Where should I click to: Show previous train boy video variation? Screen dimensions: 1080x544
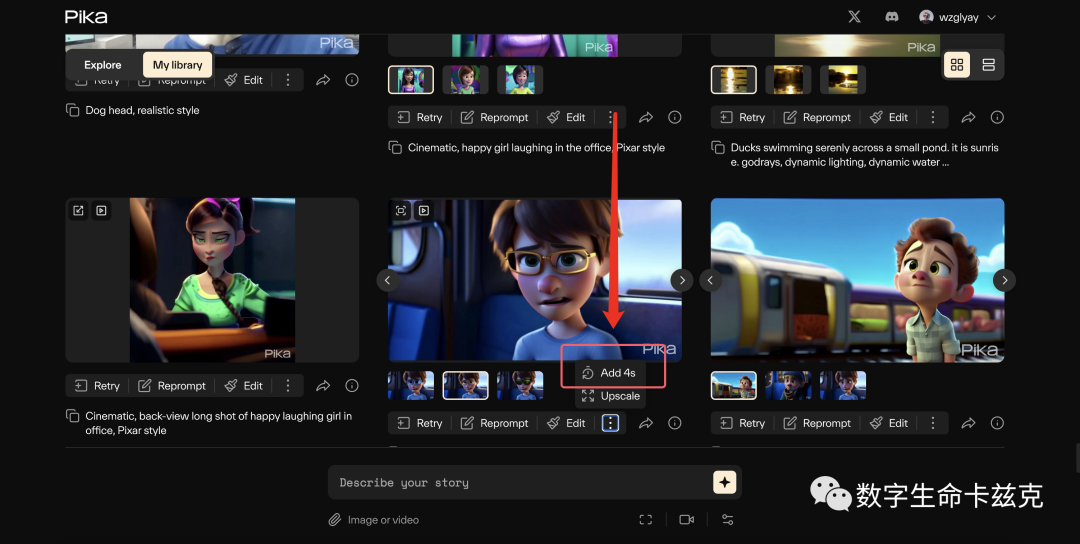click(710, 280)
